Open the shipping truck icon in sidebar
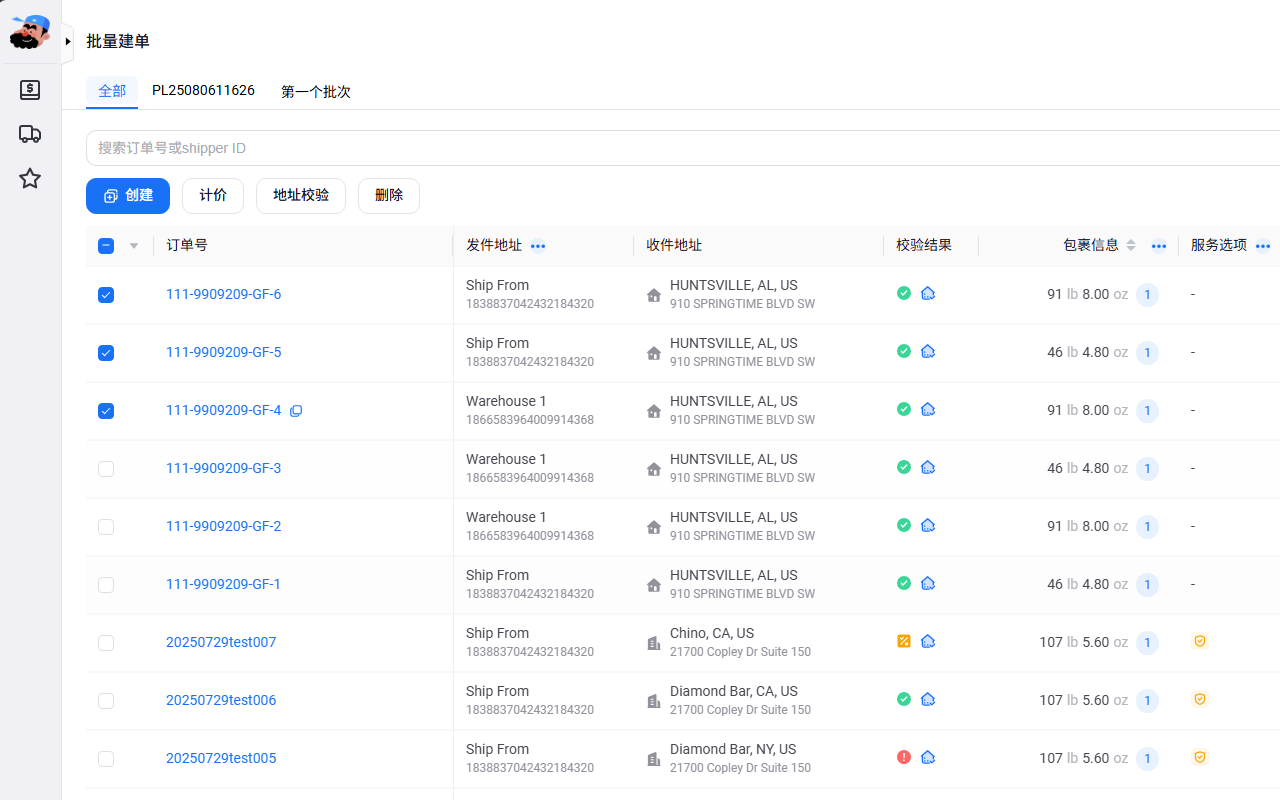 (x=30, y=134)
